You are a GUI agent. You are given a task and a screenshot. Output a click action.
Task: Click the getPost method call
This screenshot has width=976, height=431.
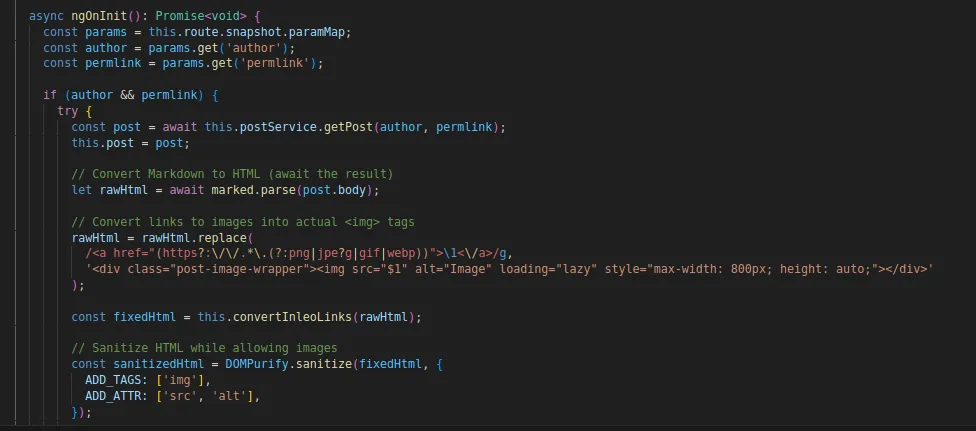pyautogui.click(x=349, y=127)
